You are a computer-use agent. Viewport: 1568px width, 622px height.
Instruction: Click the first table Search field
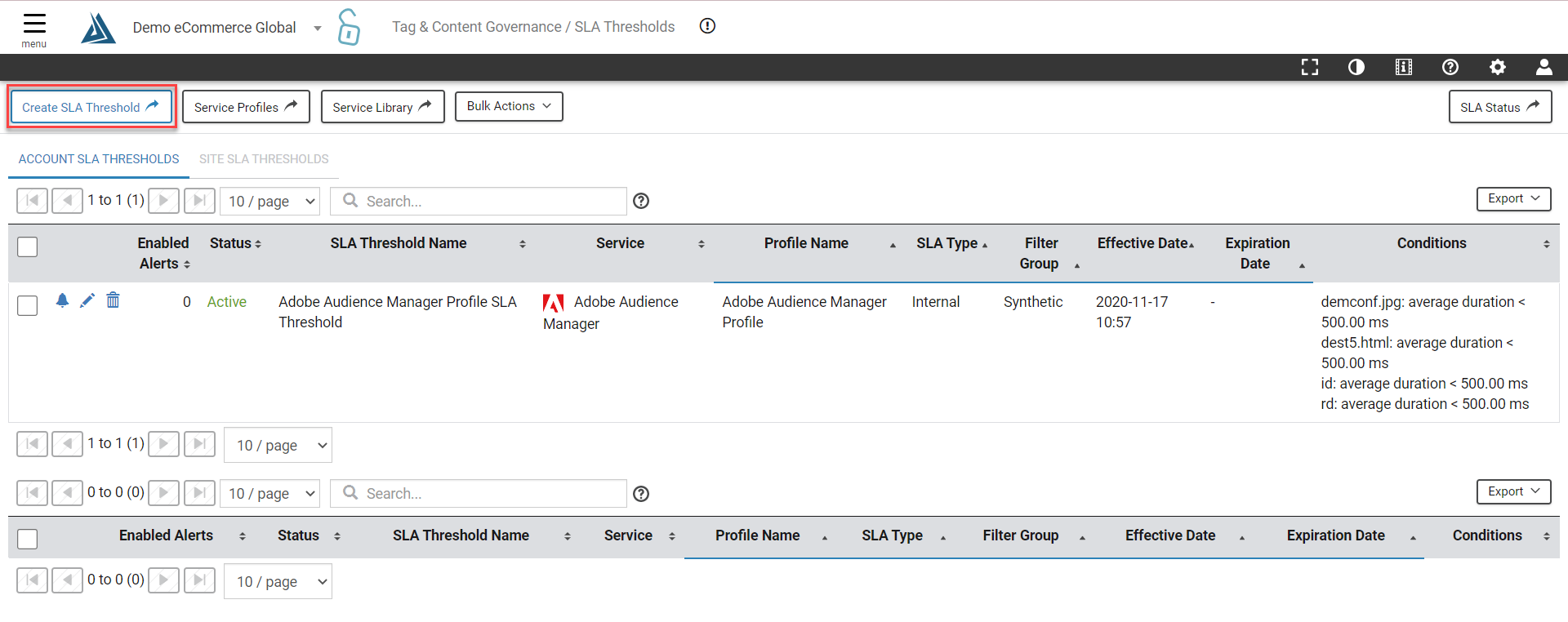[479, 201]
